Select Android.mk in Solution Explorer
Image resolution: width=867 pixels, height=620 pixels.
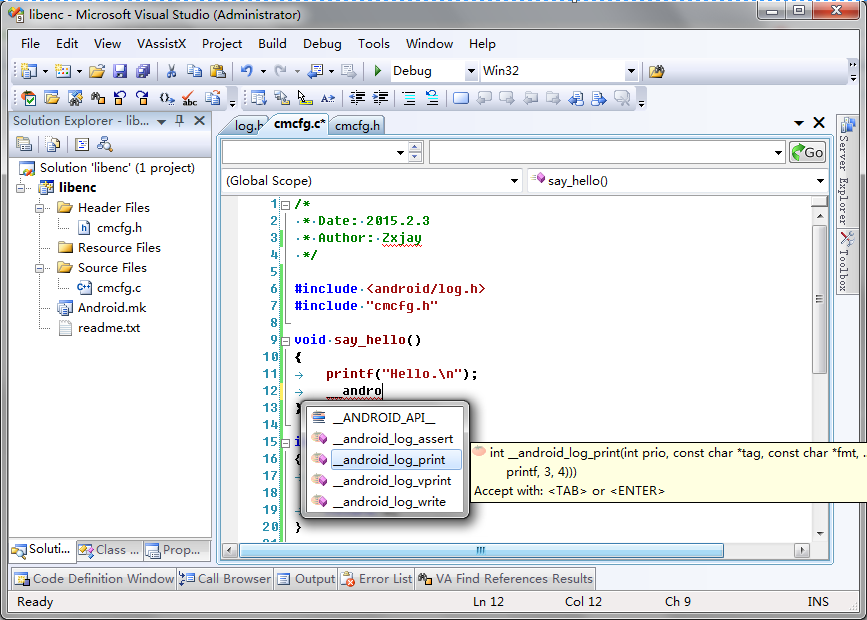112,308
